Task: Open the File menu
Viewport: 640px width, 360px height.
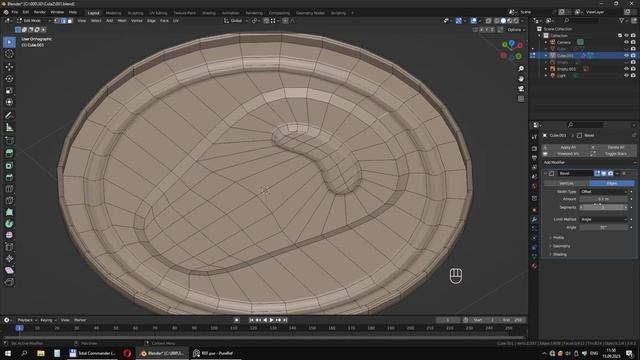Action: [x=15, y=12]
